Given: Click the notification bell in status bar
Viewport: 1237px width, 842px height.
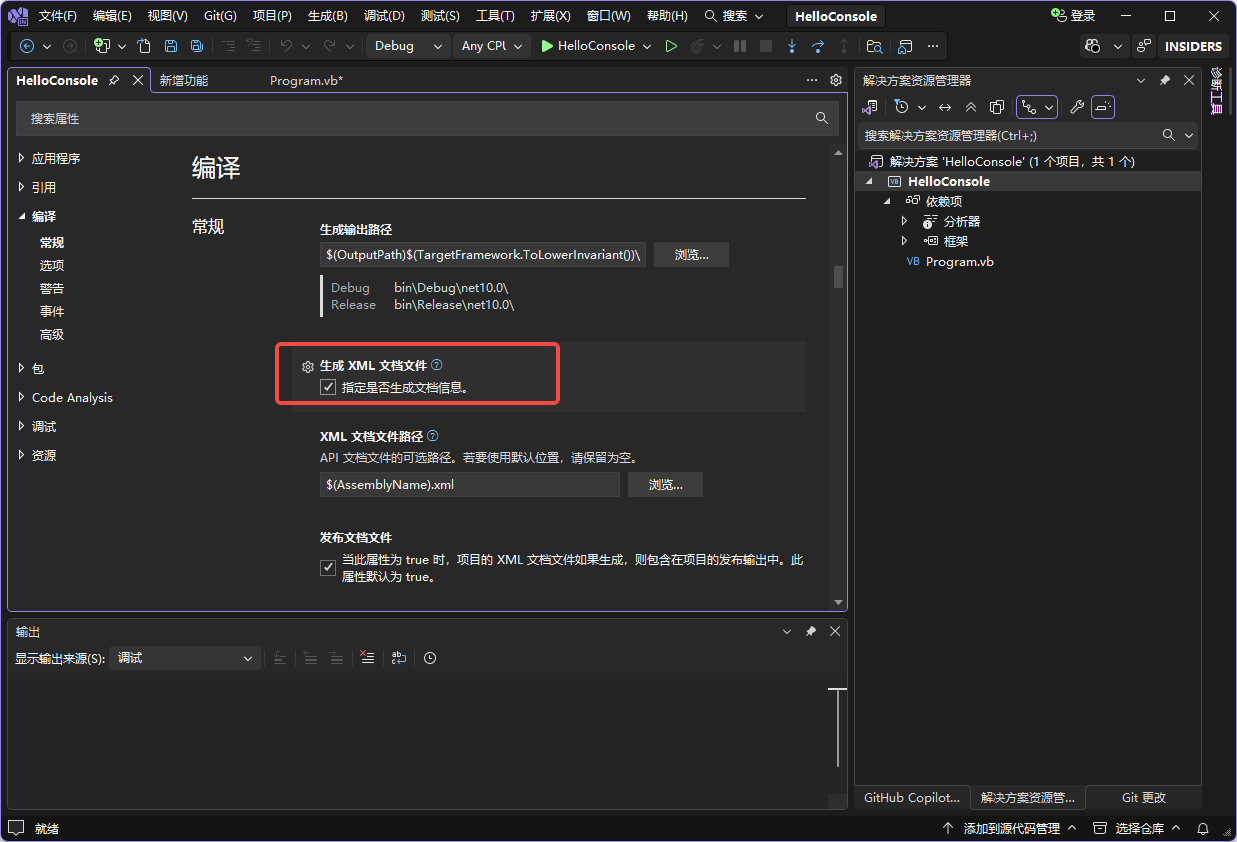Looking at the screenshot, I should (x=1203, y=828).
